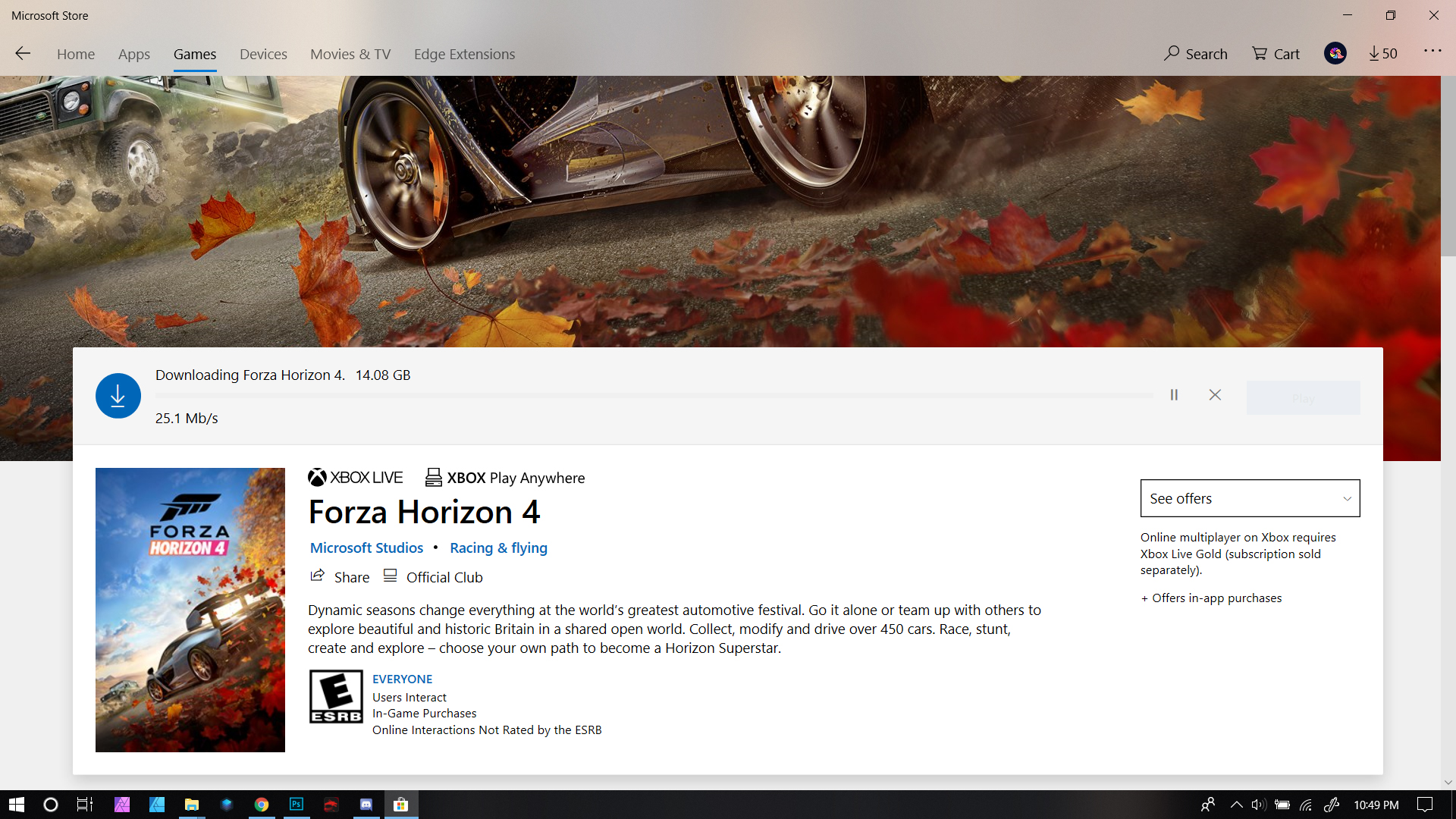Viewport: 1456px width, 819px height.
Task: Pause the Forza Horizon 4 download
Action: [x=1174, y=395]
